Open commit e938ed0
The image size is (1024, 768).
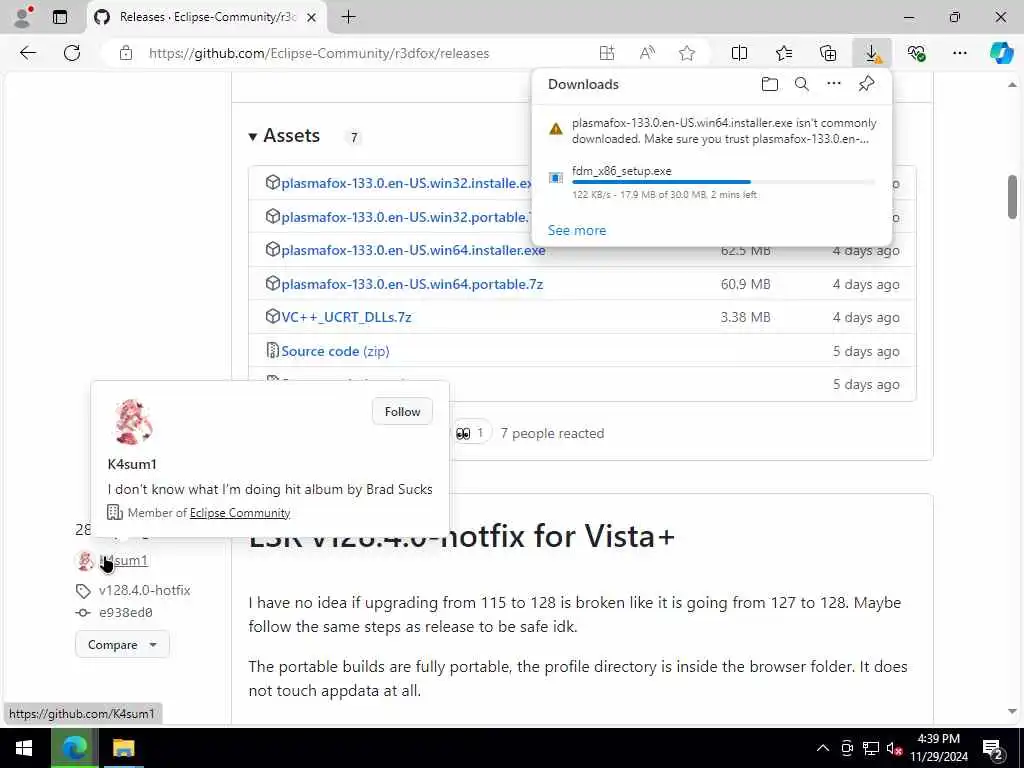click(x=125, y=613)
